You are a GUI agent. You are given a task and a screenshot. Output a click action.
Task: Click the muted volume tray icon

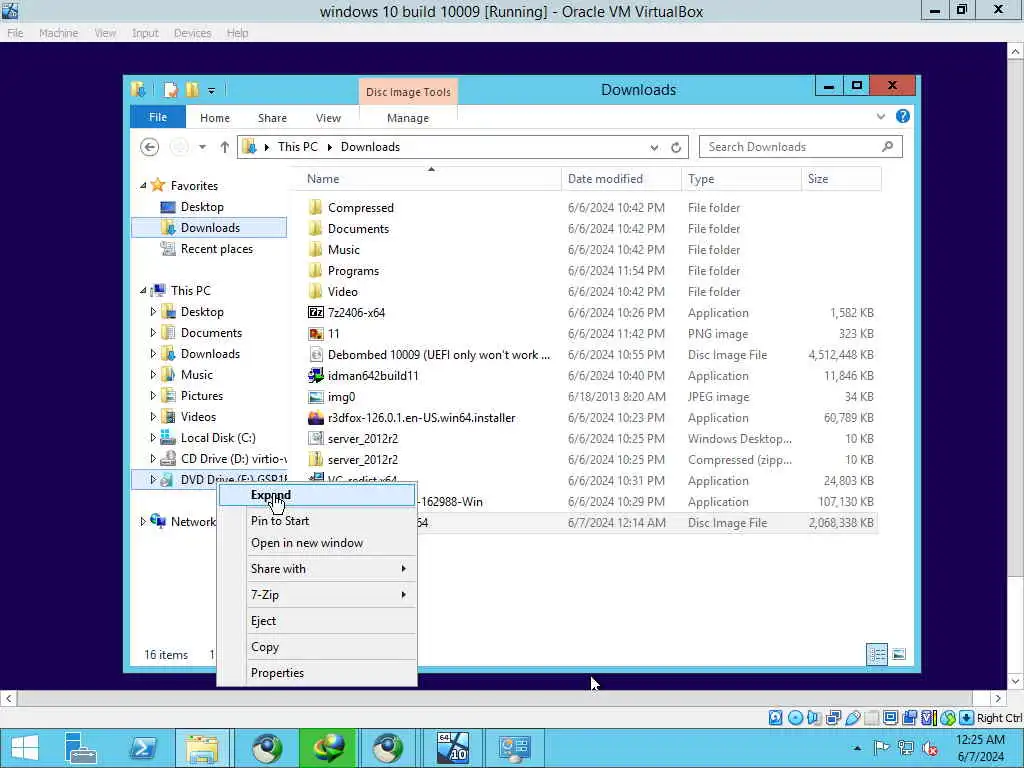click(930, 748)
